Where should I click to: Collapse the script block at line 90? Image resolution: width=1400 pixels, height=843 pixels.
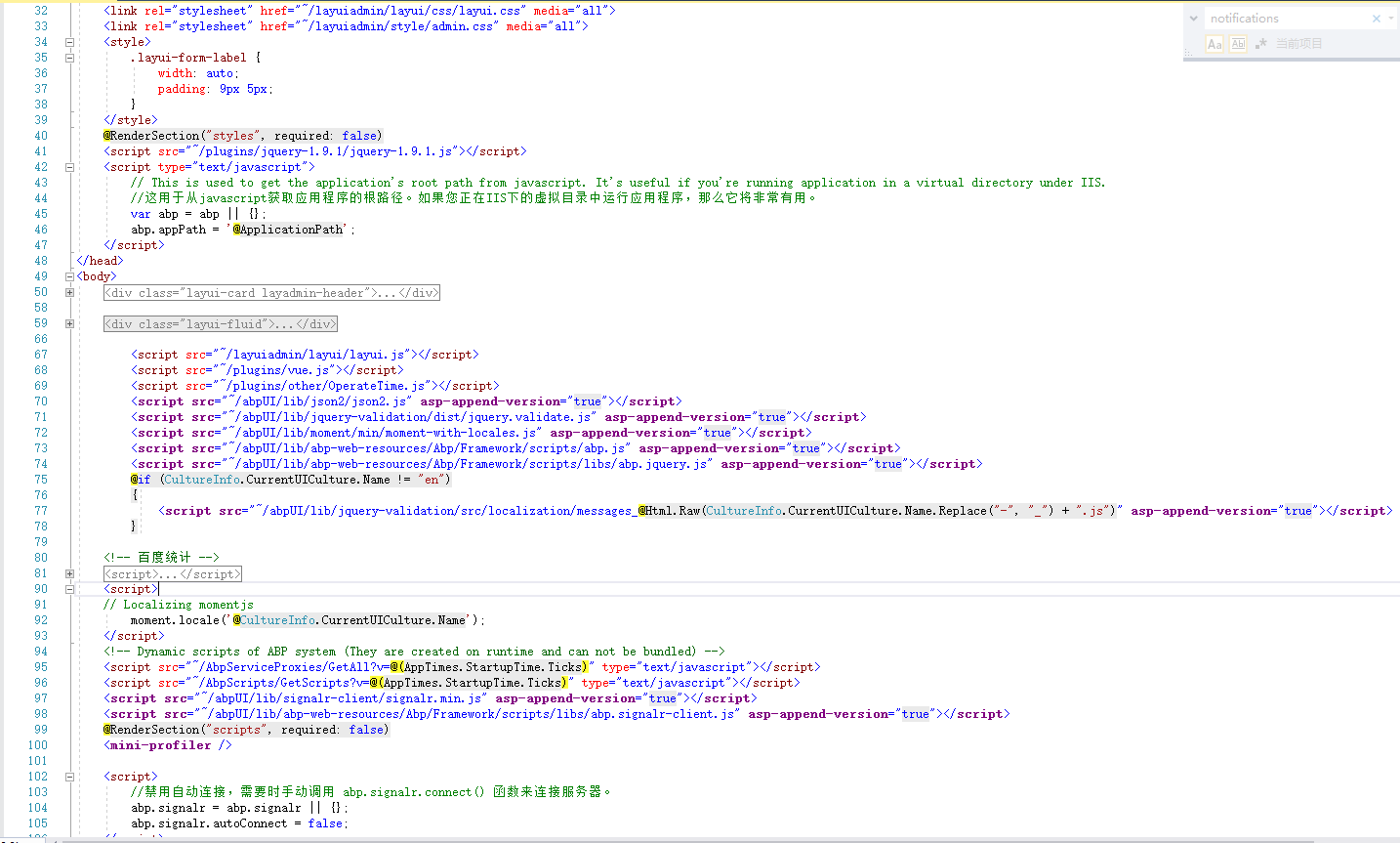(69, 589)
